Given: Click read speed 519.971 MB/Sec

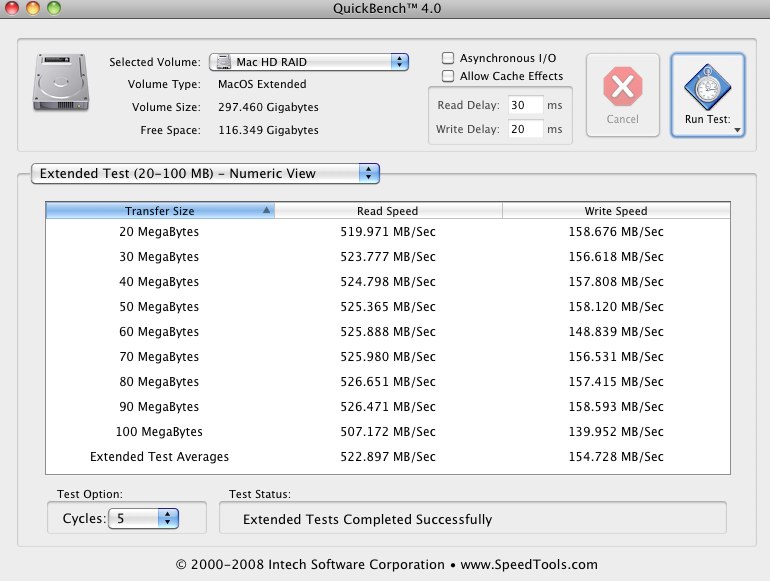Looking at the screenshot, I should pyautogui.click(x=388, y=231).
